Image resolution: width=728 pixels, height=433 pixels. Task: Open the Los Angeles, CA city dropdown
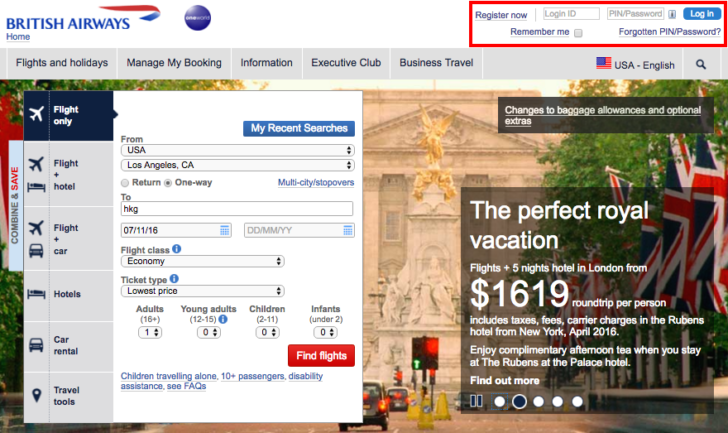pyautogui.click(x=238, y=165)
